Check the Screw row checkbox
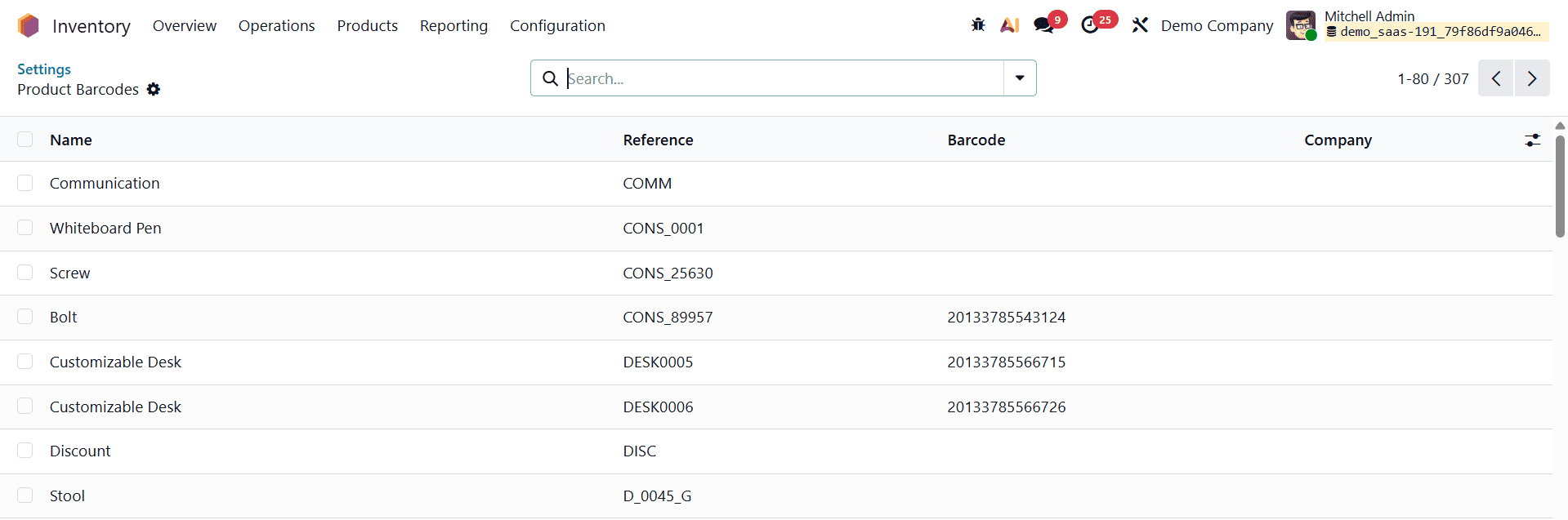Image resolution: width=1568 pixels, height=520 pixels. [x=25, y=273]
